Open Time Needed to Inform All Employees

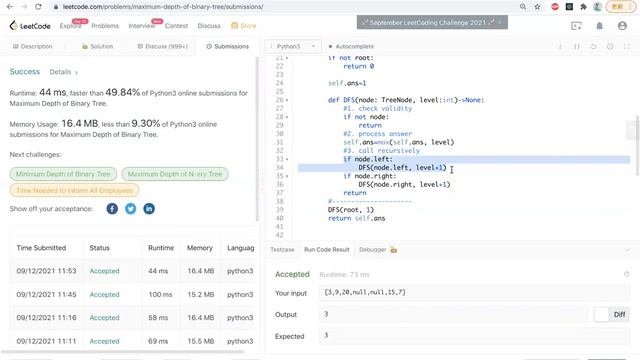pos(74,190)
